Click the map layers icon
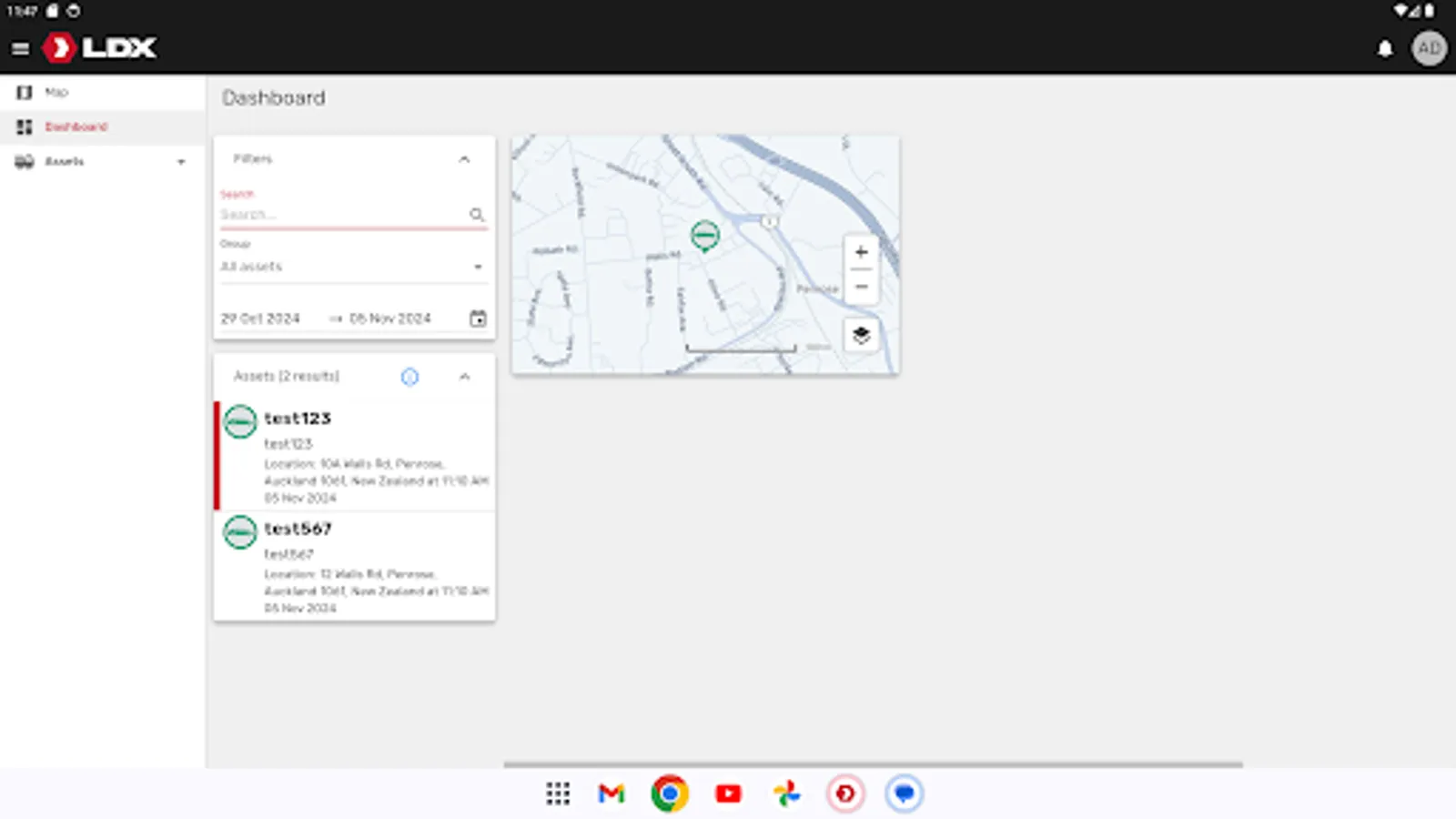This screenshot has width=1456, height=819. [859, 335]
